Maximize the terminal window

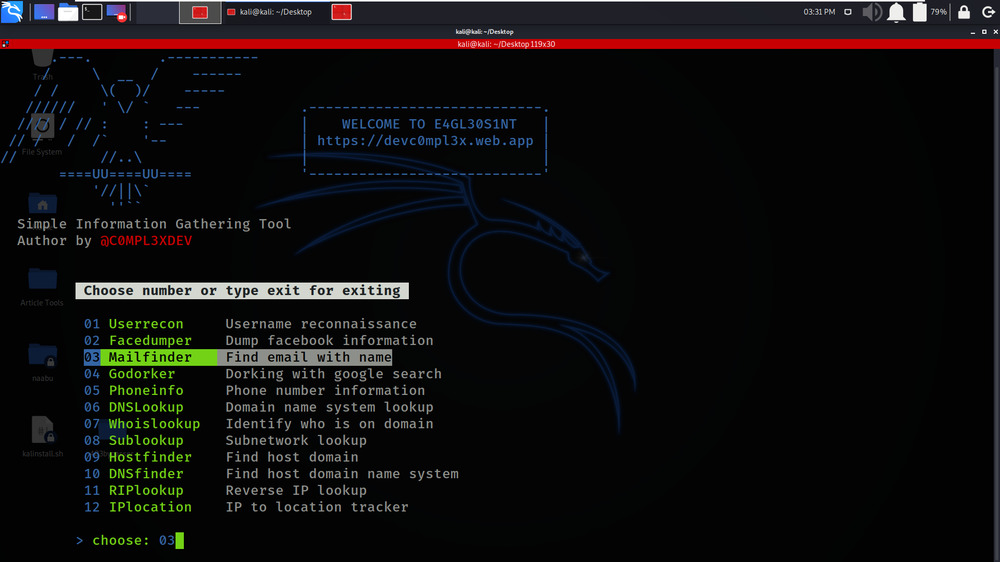point(984,31)
